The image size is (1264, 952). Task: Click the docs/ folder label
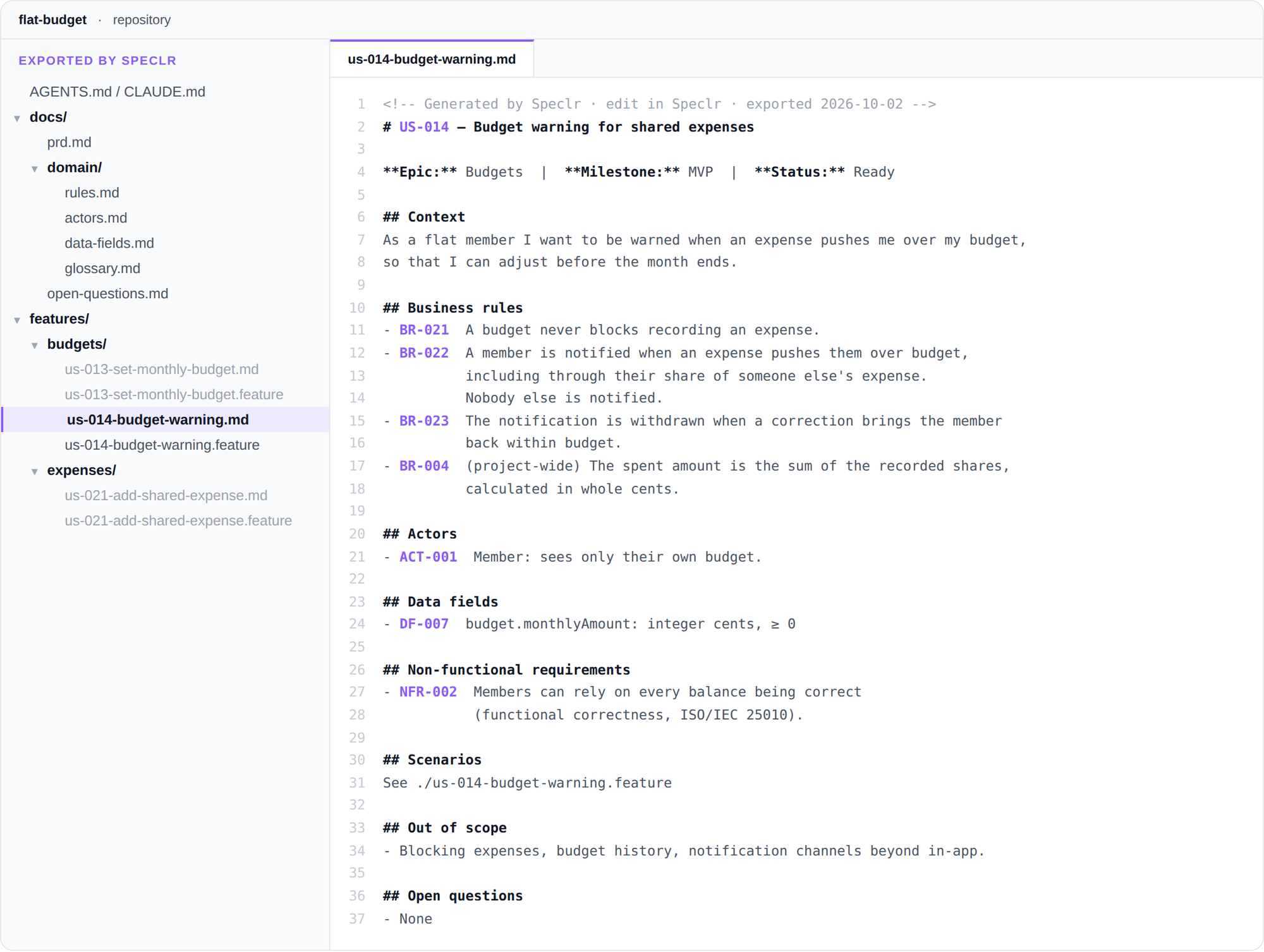(x=48, y=117)
